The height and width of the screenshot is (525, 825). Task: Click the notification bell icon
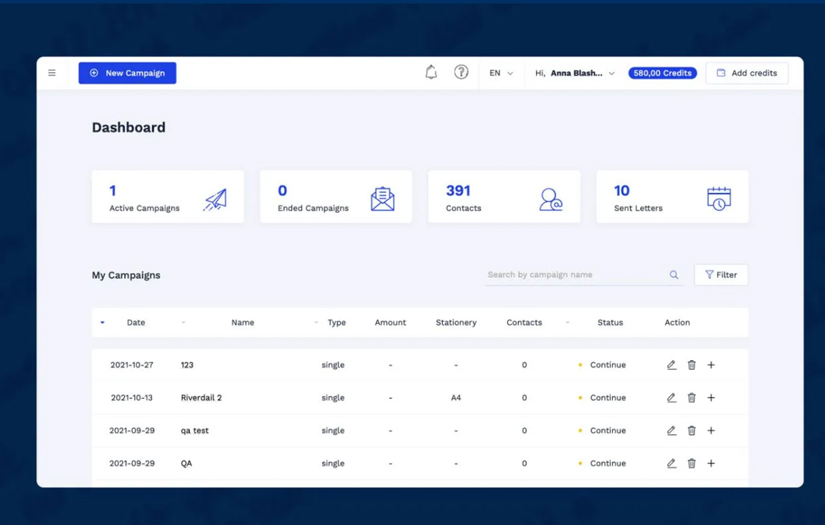[x=431, y=73]
